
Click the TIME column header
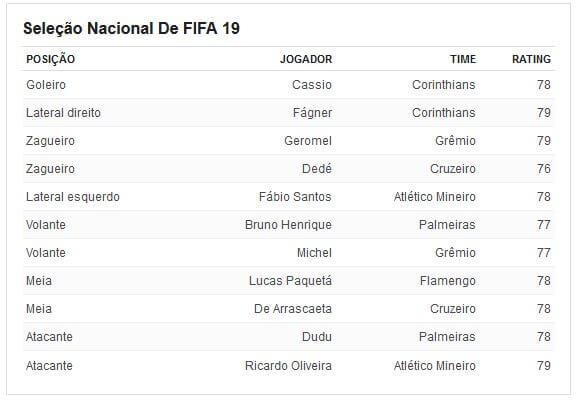pos(463,59)
